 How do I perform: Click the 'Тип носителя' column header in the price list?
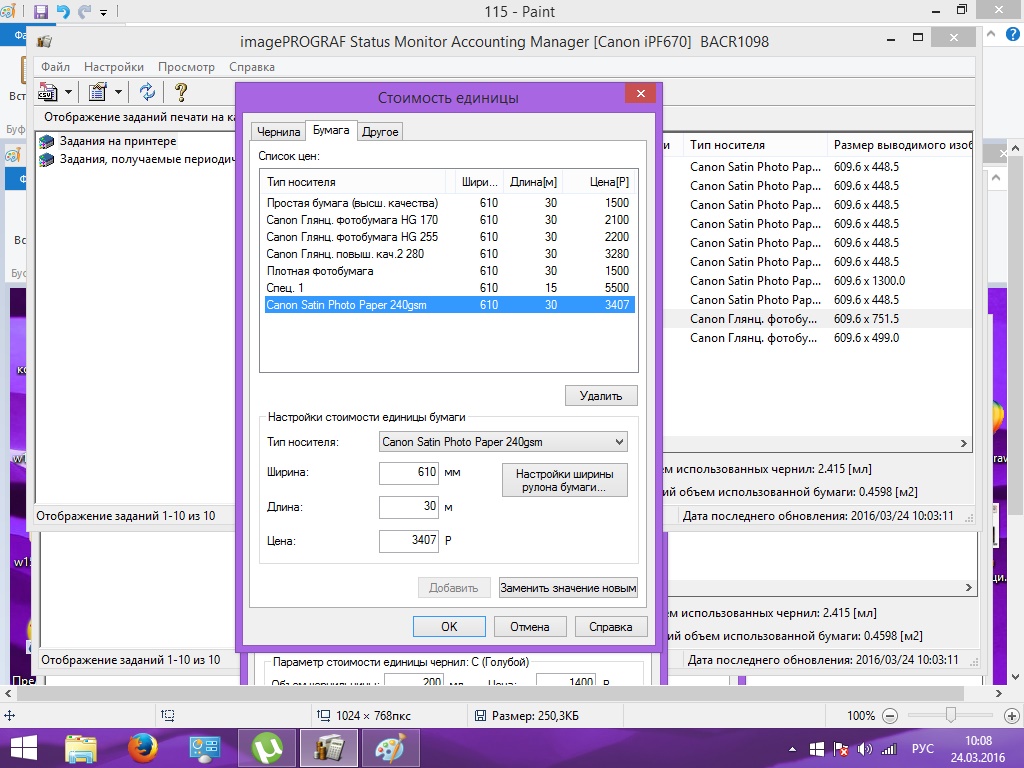353,182
